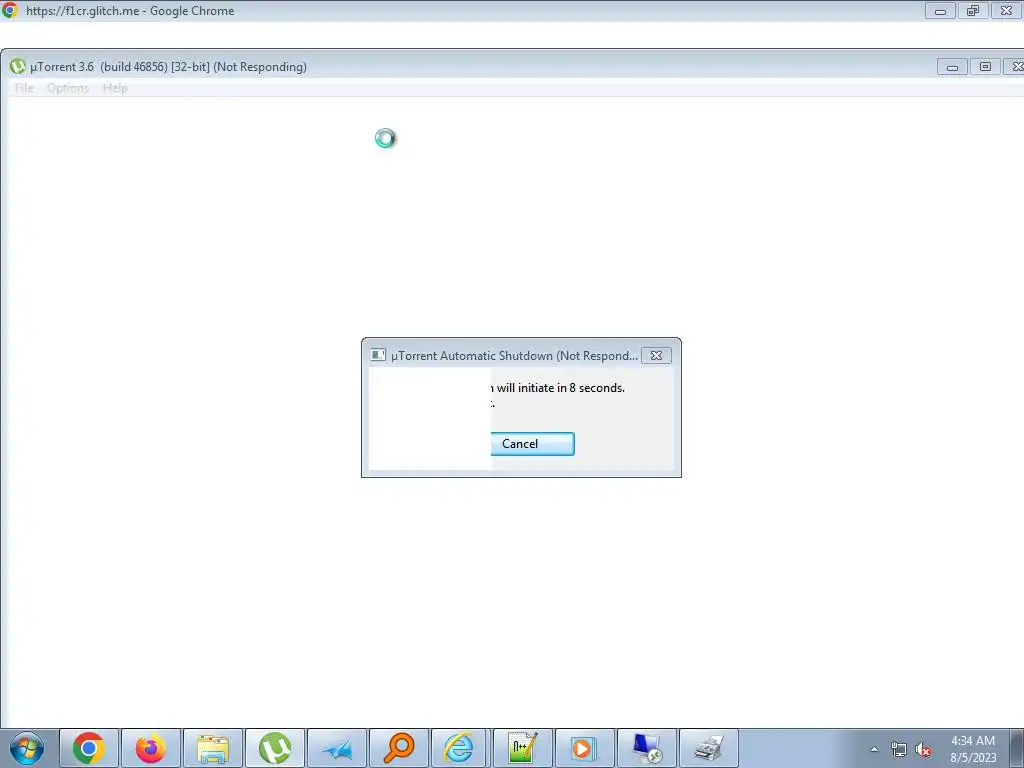Launch Internet Explorer from the taskbar
Image resolution: width=1024 pixels, height=768 pixels.
[x=459, y=748]
